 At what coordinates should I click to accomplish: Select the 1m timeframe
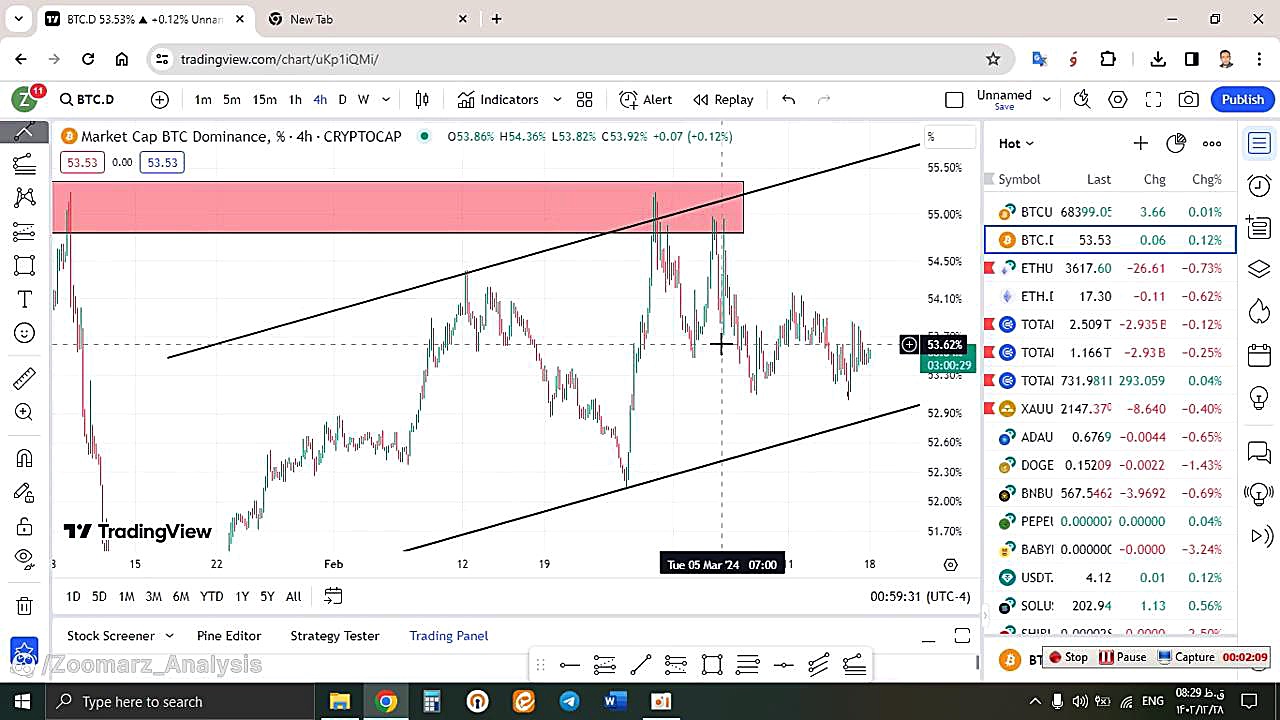[203, 99]
